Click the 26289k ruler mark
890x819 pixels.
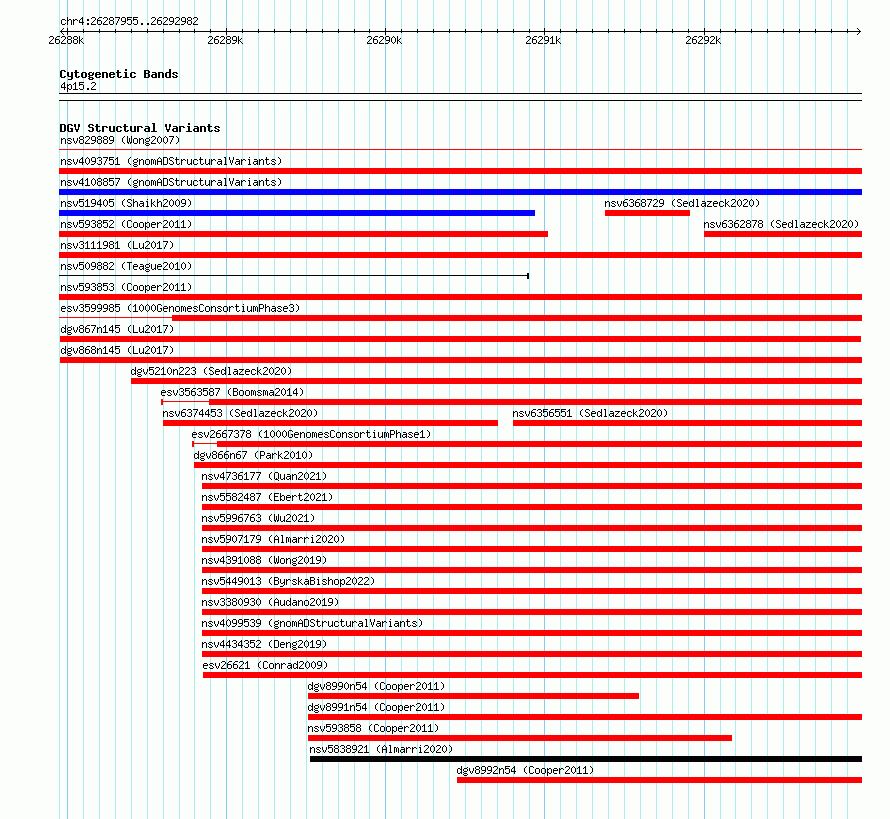[x=225, y=40]
